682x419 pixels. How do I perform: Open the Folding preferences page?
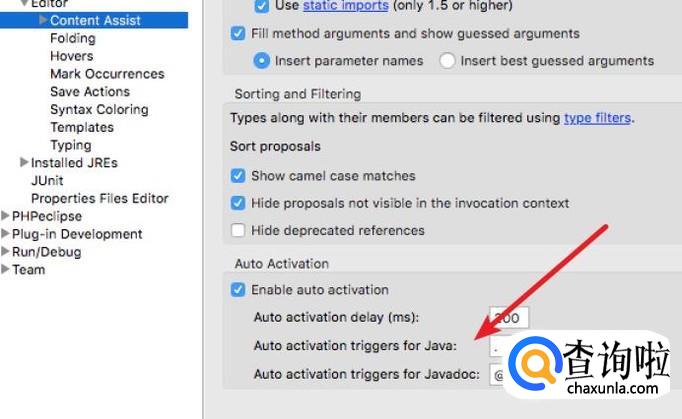click(73, 38)
